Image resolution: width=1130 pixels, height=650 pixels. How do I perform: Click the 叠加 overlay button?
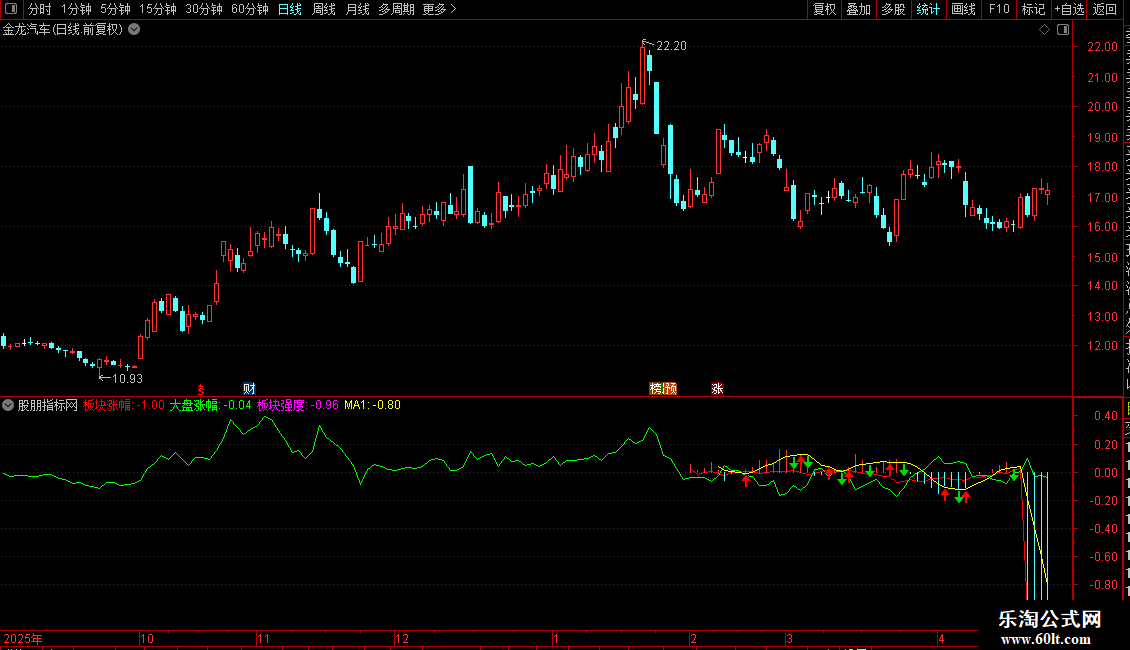tap(859, 9)
